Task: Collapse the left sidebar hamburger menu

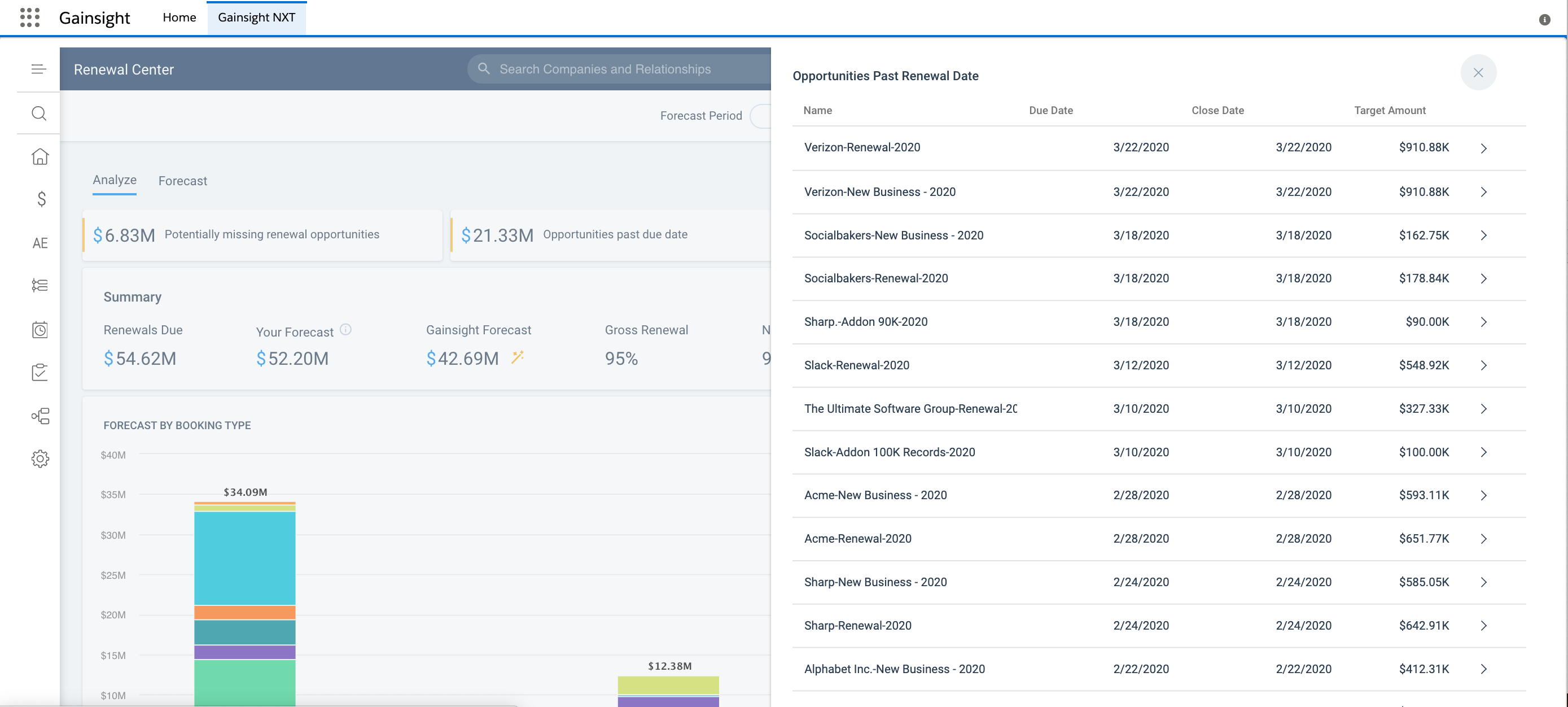Action: (39, 69)
